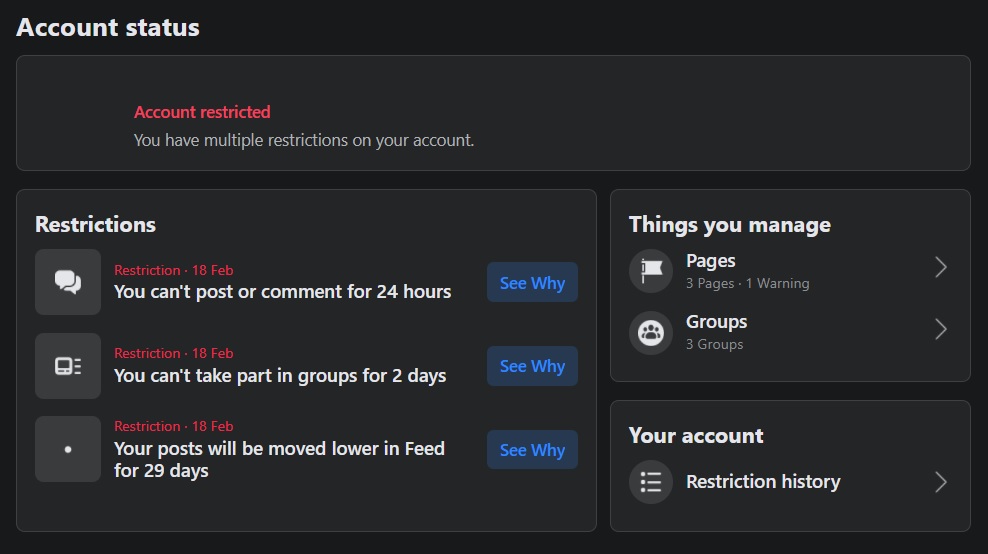Click 'You can't take part in groups for 2 days'
This screenshot has width=988, height=554.
point(280,376)
